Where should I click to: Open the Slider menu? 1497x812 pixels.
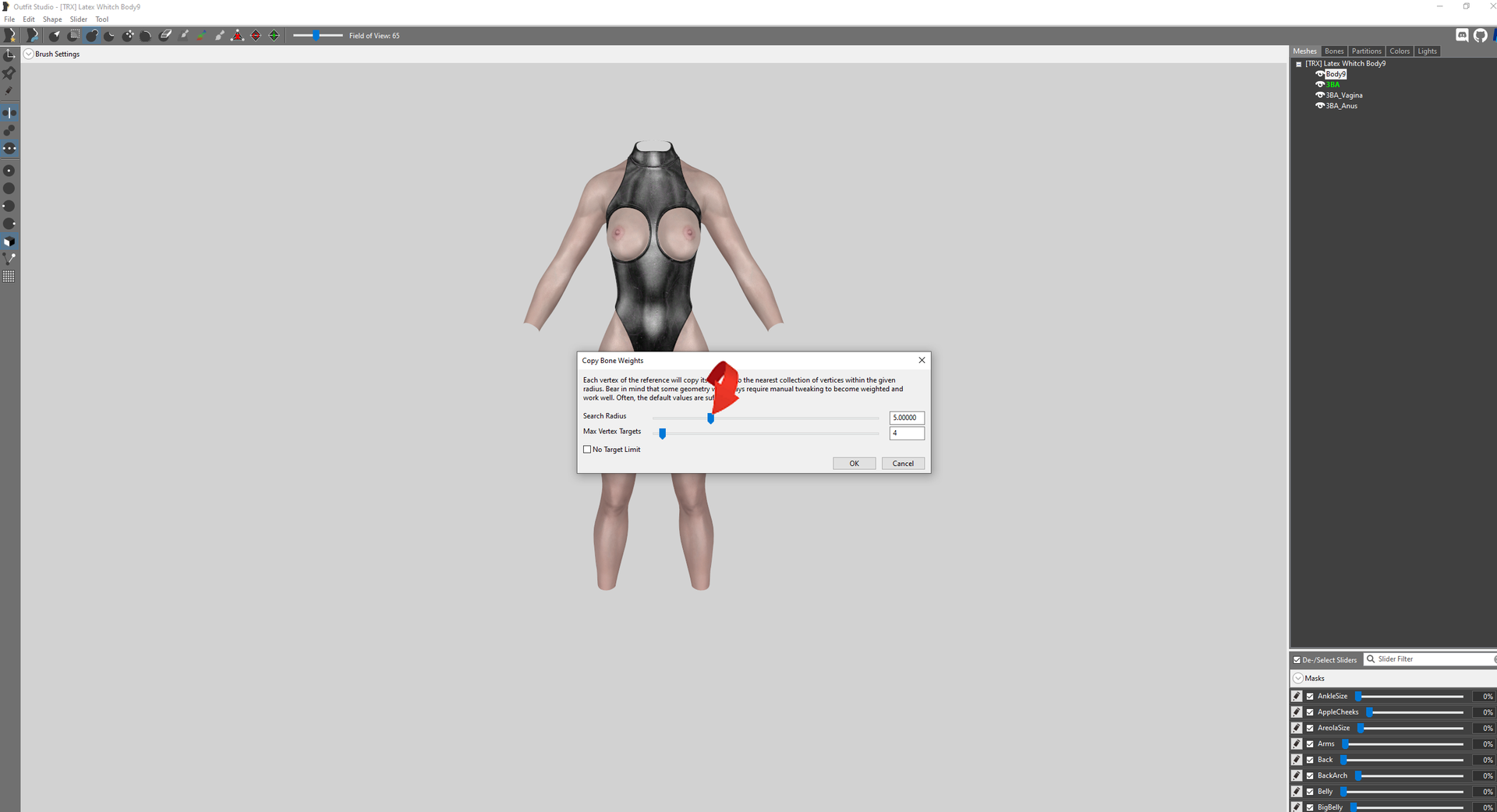point(79,19)
